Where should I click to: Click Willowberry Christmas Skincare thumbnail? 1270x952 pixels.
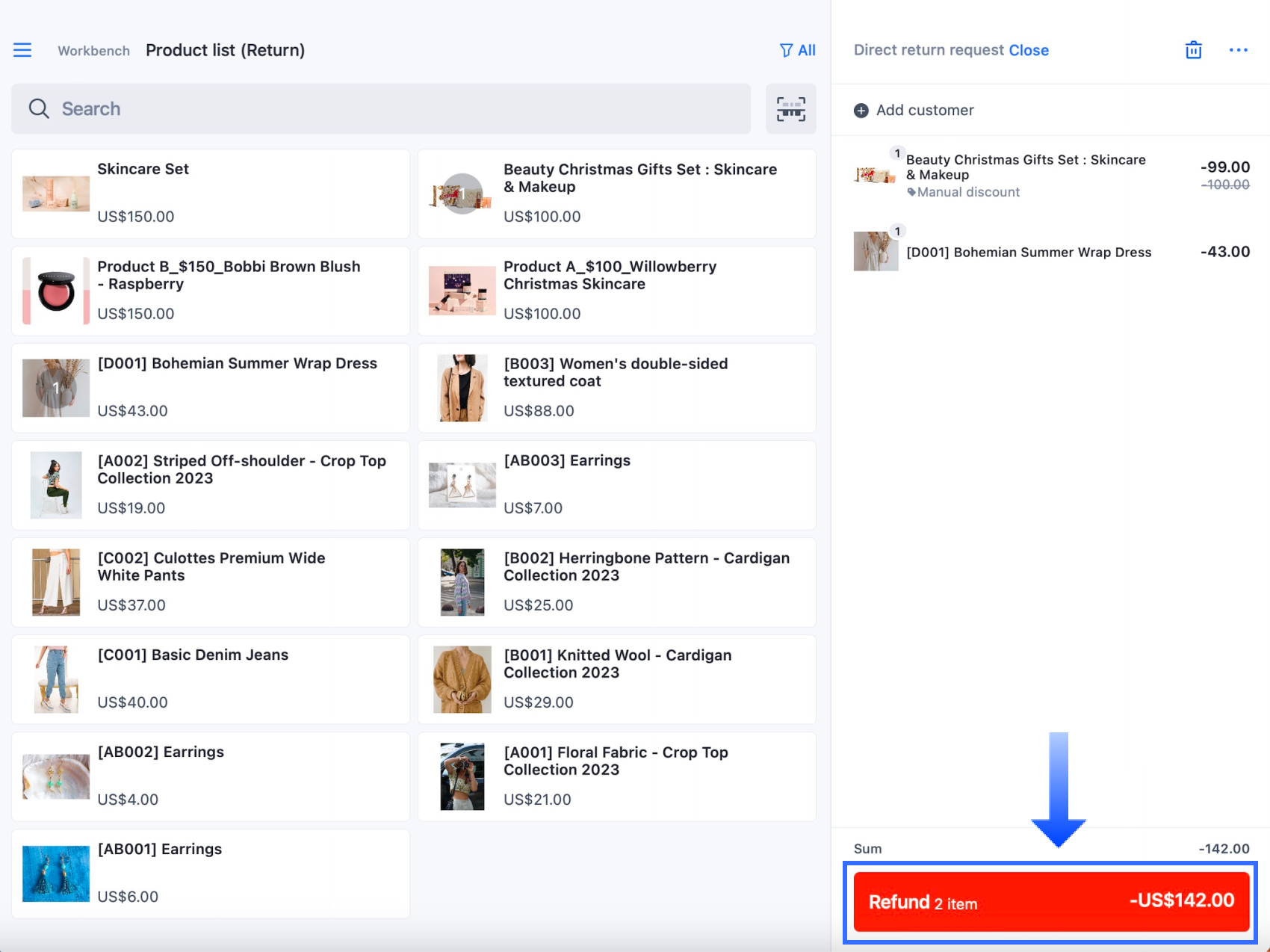(462, 291)
